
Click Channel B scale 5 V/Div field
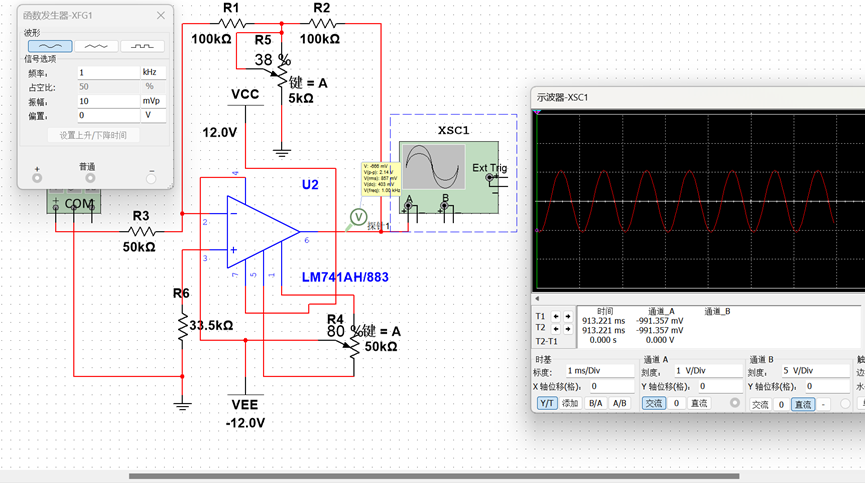click(x=815, y=371)
